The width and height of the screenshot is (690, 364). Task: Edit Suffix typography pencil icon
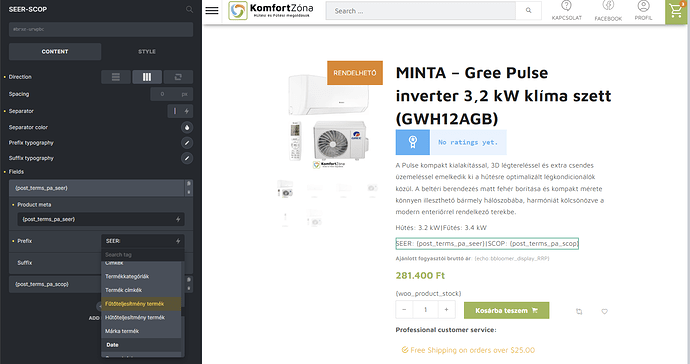click(187, 158)
